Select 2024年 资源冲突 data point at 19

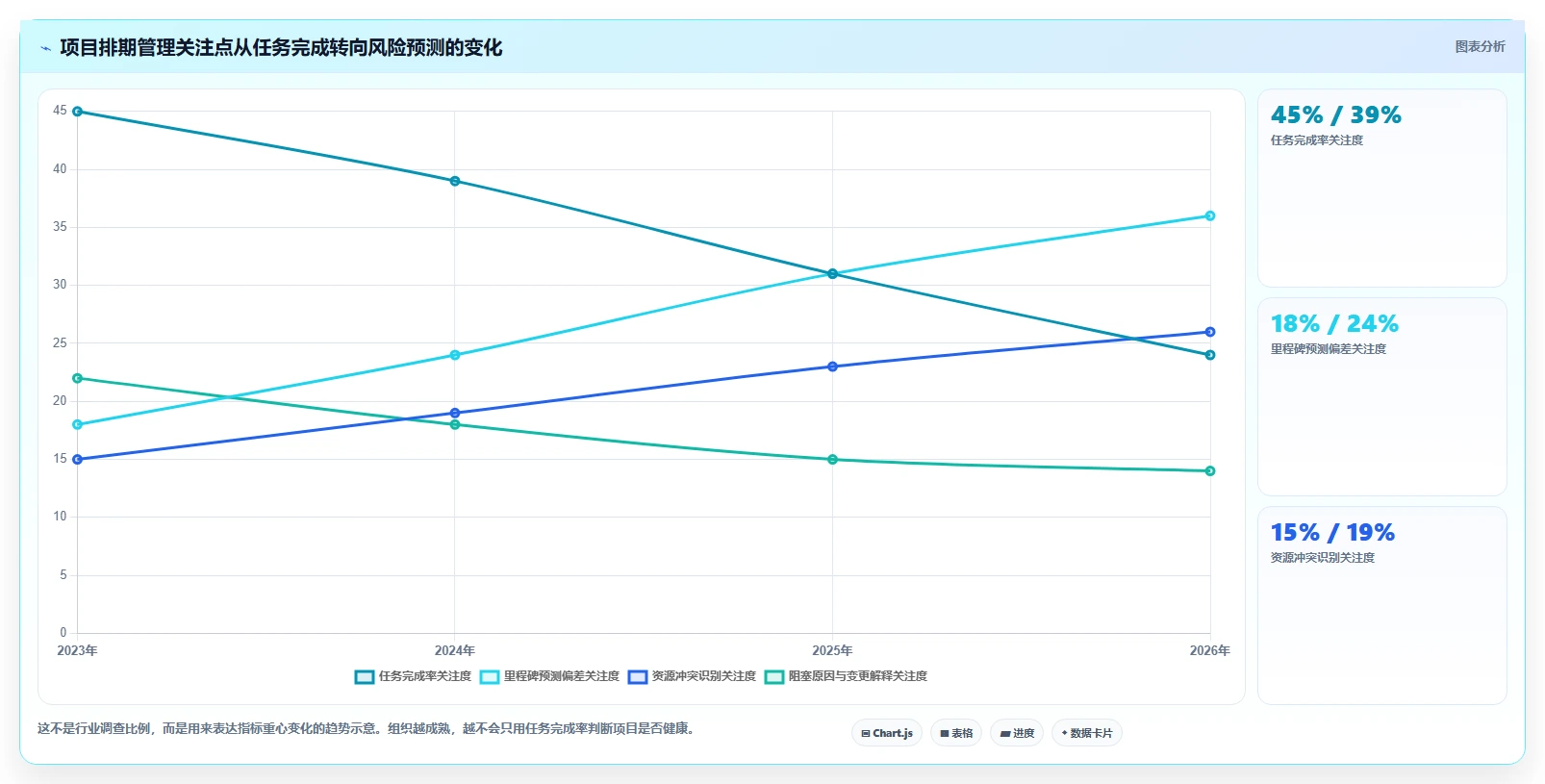pos(455,413)
